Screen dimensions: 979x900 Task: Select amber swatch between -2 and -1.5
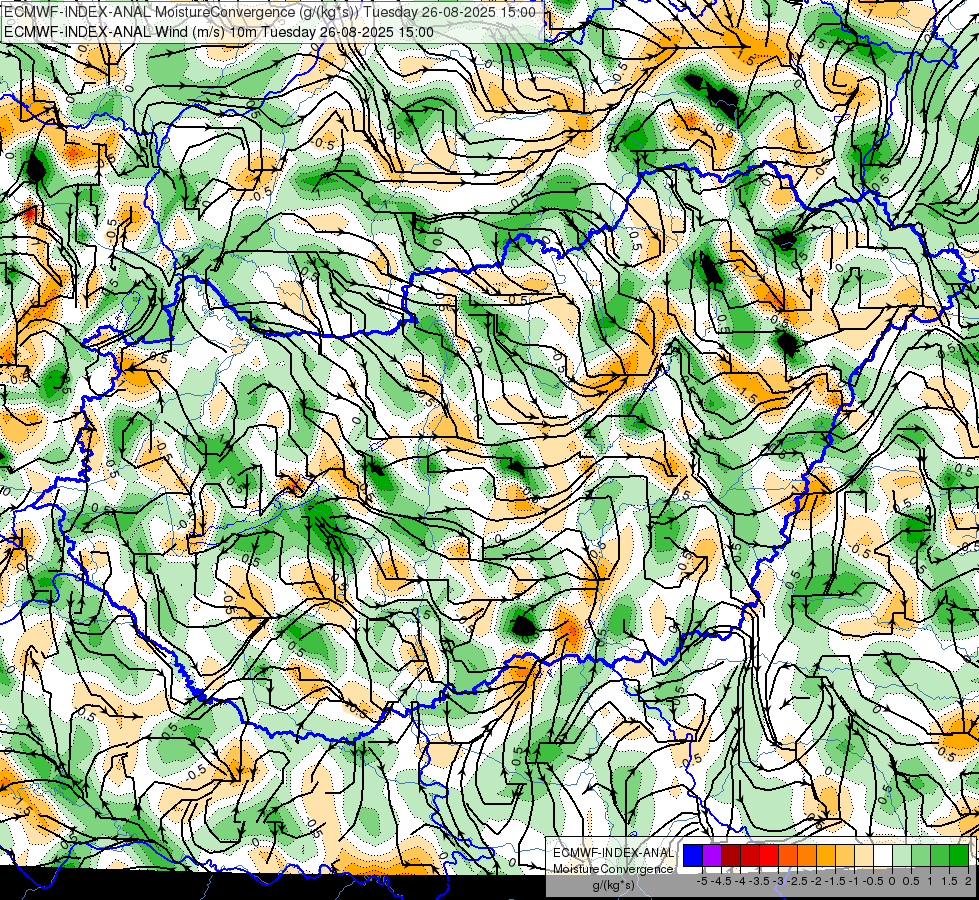[826, 855]
